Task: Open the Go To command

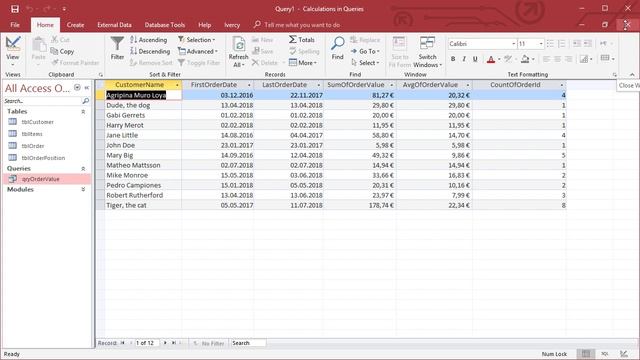Action: pyautogui.click(x=365, y=51)
